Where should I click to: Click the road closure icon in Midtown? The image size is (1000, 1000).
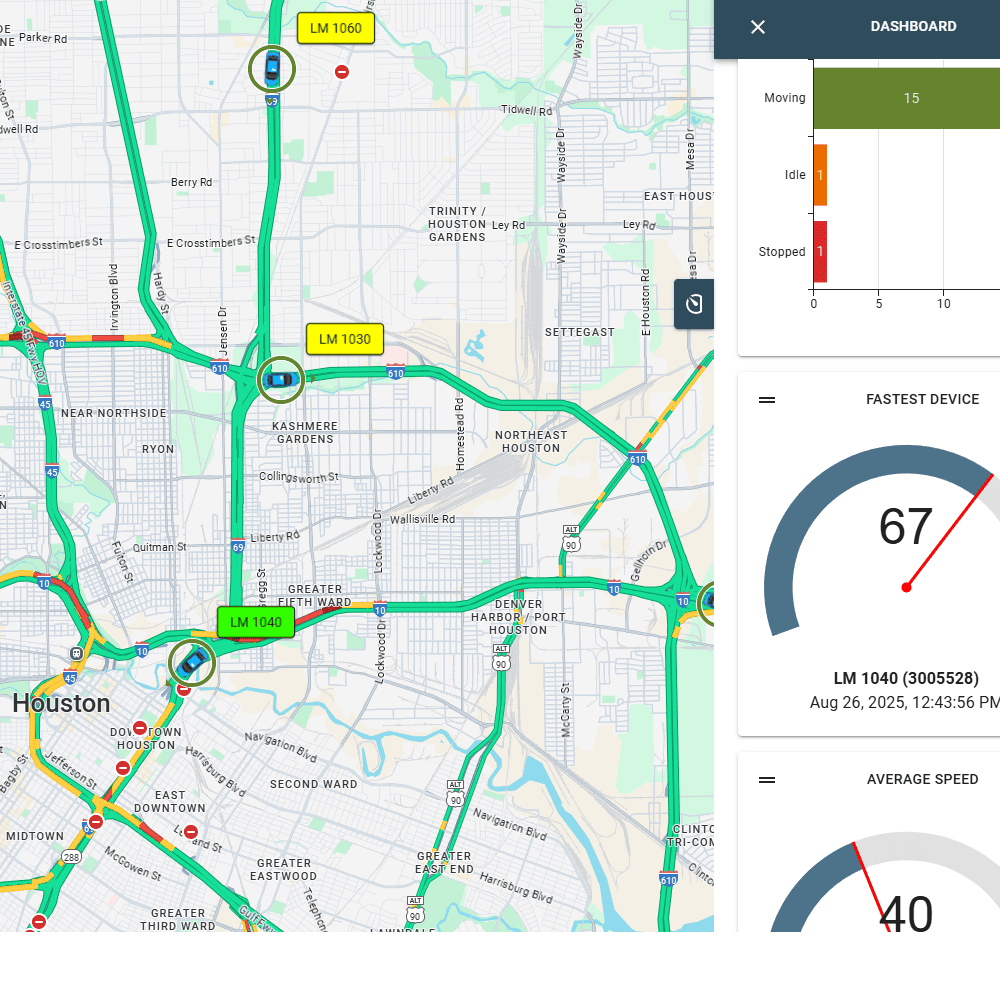point(94,821)
